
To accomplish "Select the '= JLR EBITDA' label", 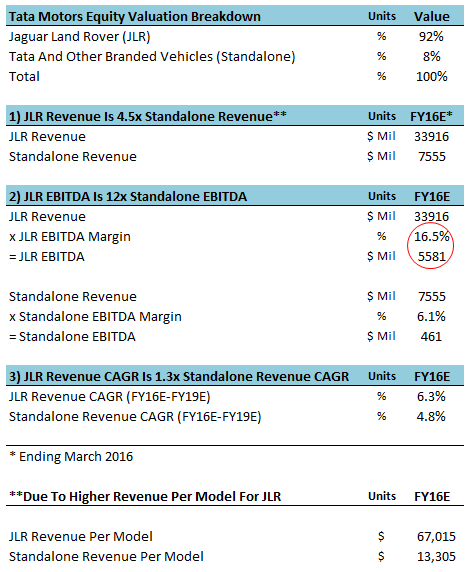I will point(47,257).
